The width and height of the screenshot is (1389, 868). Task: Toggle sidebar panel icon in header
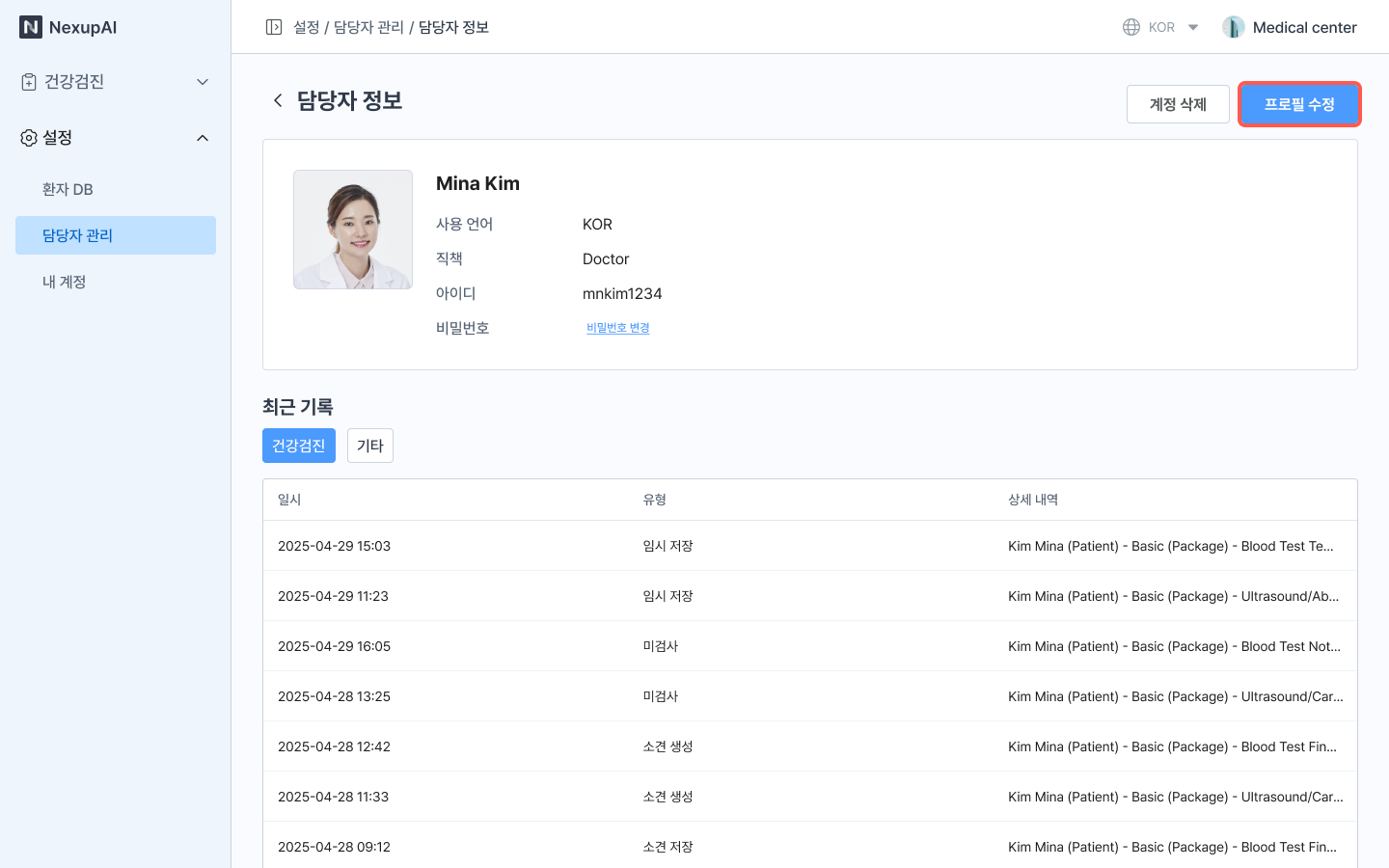click(274, 27)
